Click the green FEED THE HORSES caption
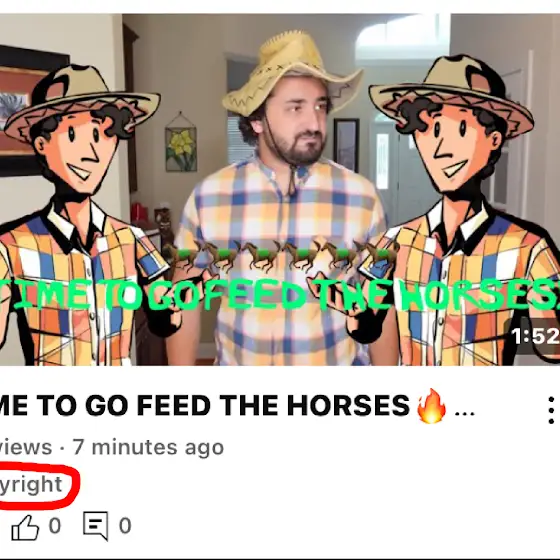This screenshot has width=560, height=560. pyautogui.click(x=279, y=294)
